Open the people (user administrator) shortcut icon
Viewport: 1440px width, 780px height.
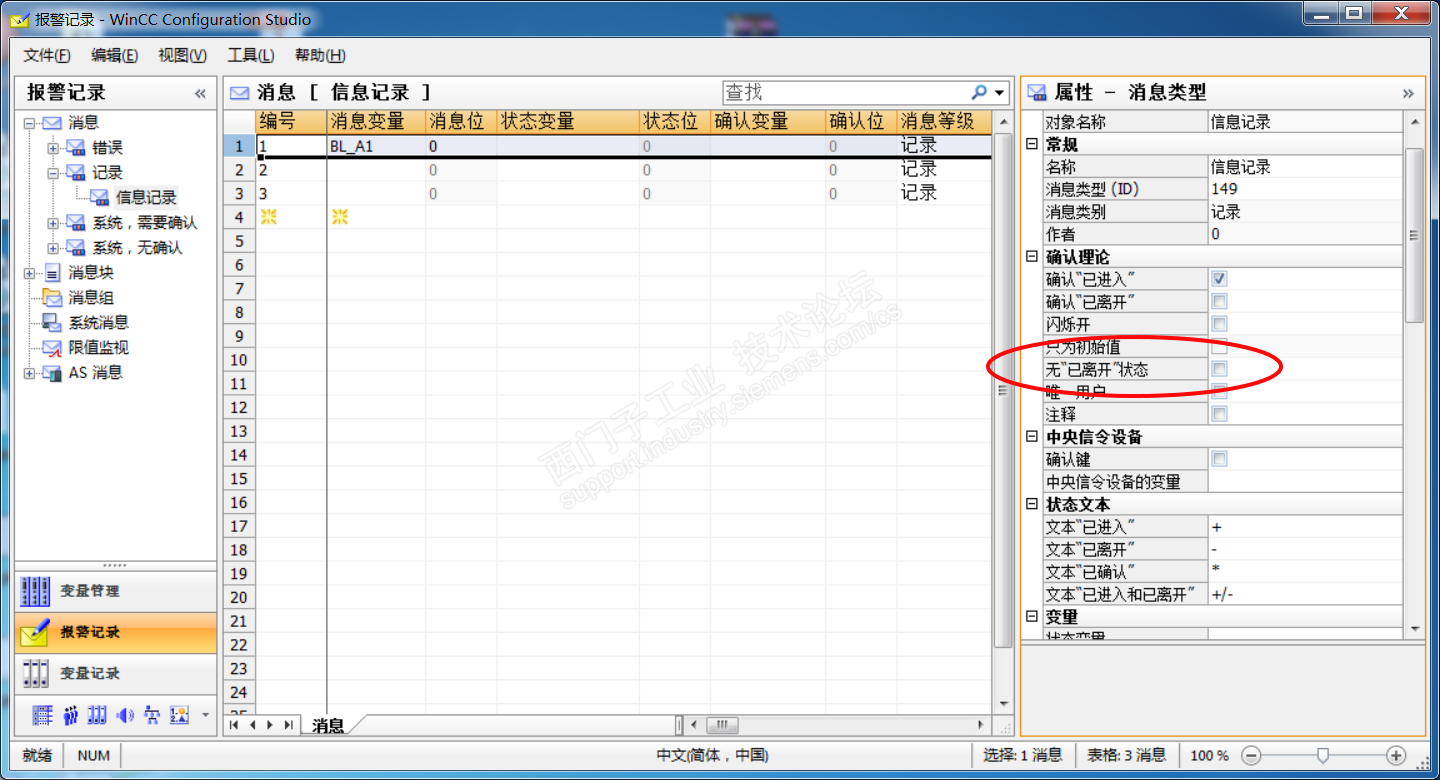pyautogui.click(x=70, y=715)
